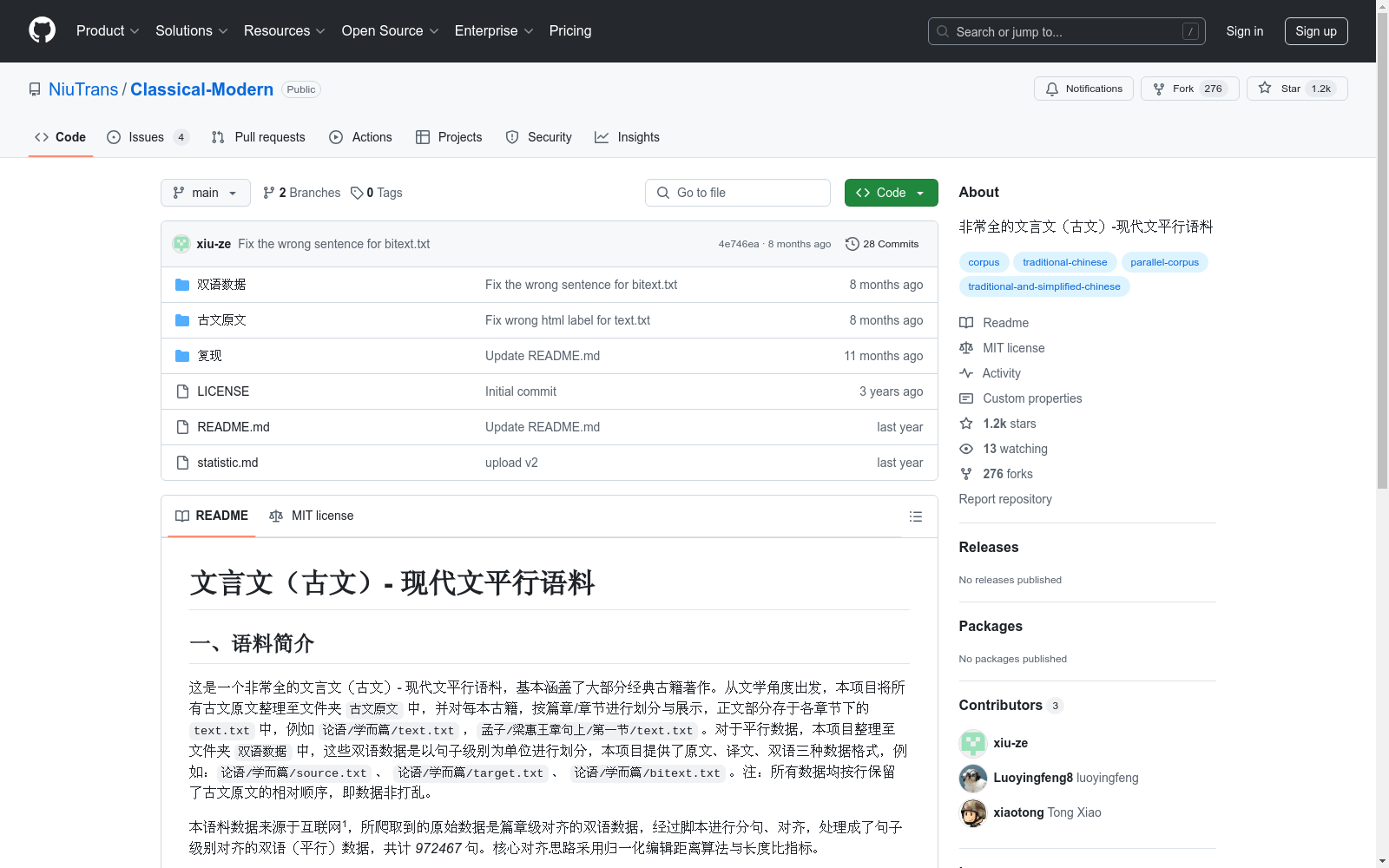Click xiu-ze contributor avatar in sidebar
The image size is (1389, 868).
pyautogui.click(x=973, y=743)
